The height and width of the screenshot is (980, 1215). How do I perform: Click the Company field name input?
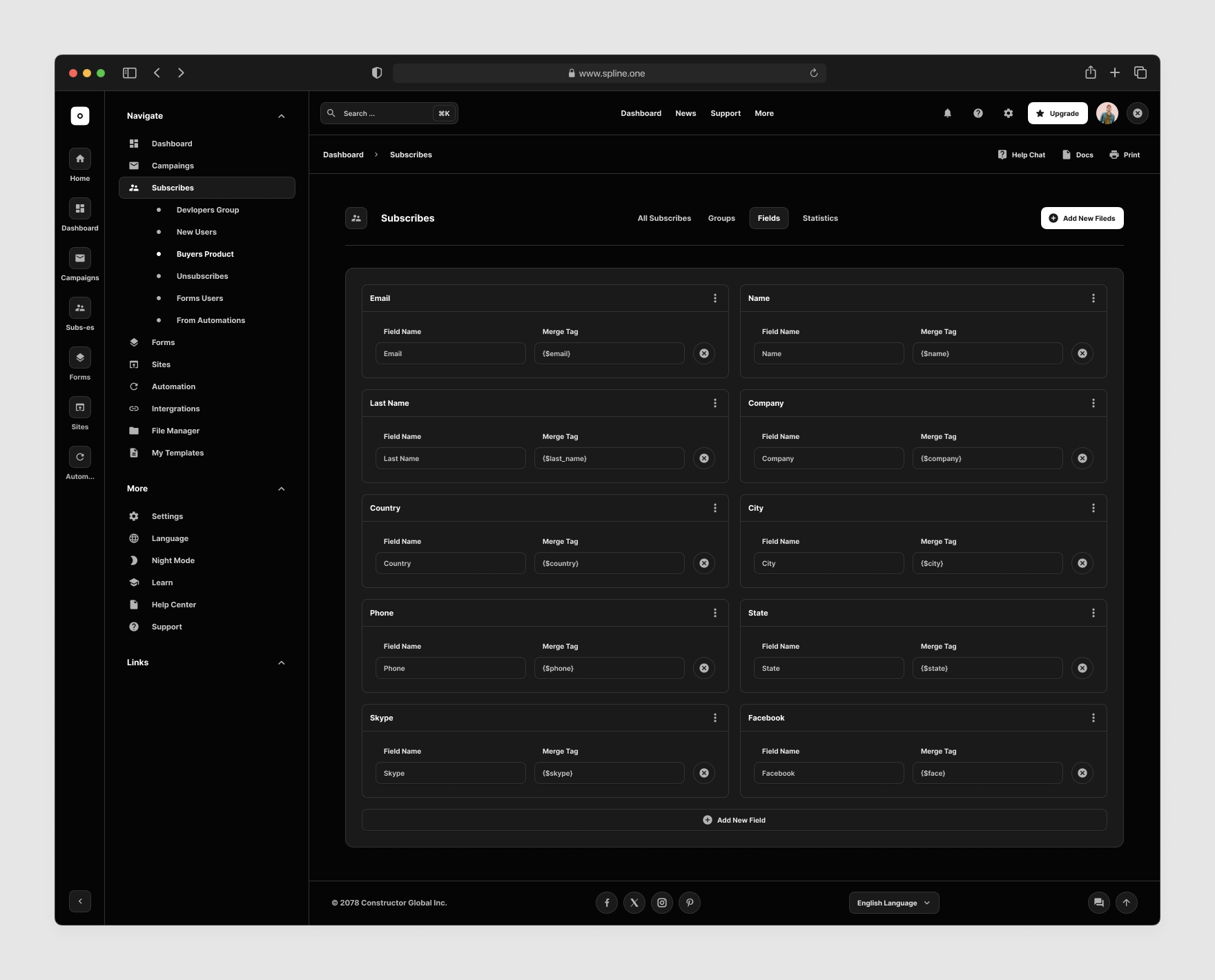pyautogui.click(x=829, y=458)
